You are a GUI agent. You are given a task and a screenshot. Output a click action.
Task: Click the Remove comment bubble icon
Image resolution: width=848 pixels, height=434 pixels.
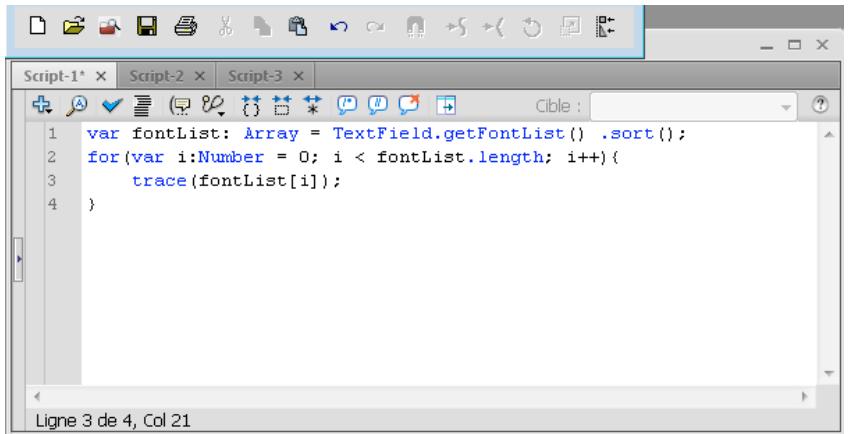point(409,104)
